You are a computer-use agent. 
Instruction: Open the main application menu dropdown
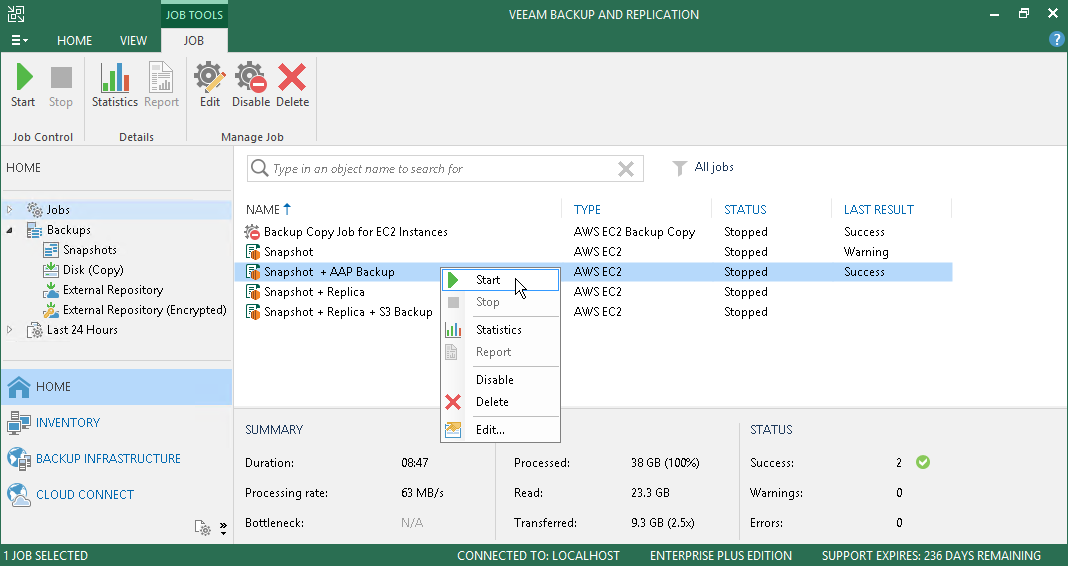coord(19,40)
